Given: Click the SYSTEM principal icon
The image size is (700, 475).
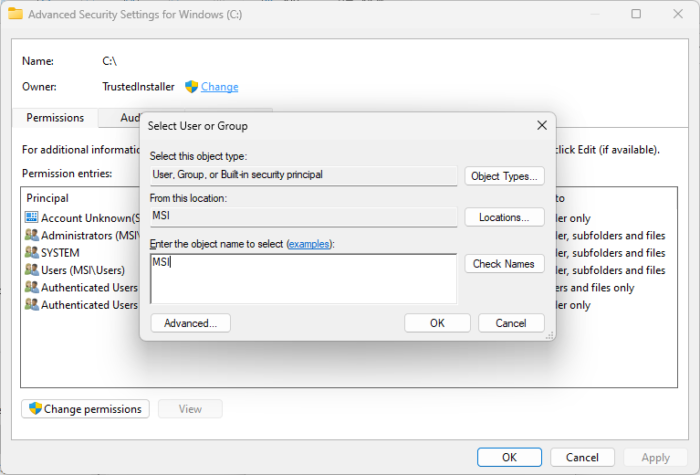Looking at the screenshot, I should point(31,253).
